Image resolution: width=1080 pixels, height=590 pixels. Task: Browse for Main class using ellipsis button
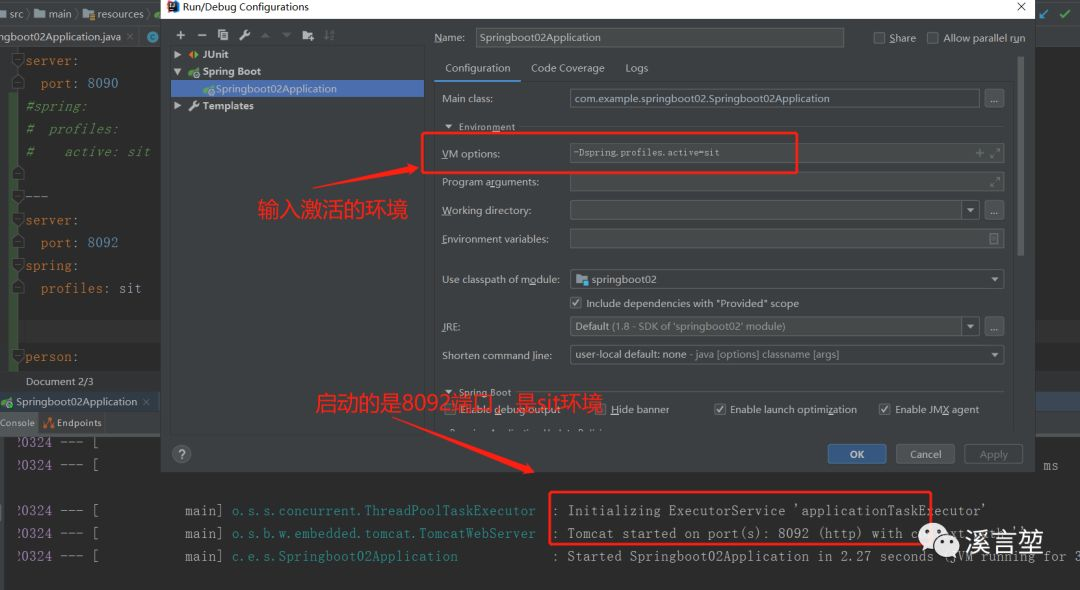tap(994, 98)
